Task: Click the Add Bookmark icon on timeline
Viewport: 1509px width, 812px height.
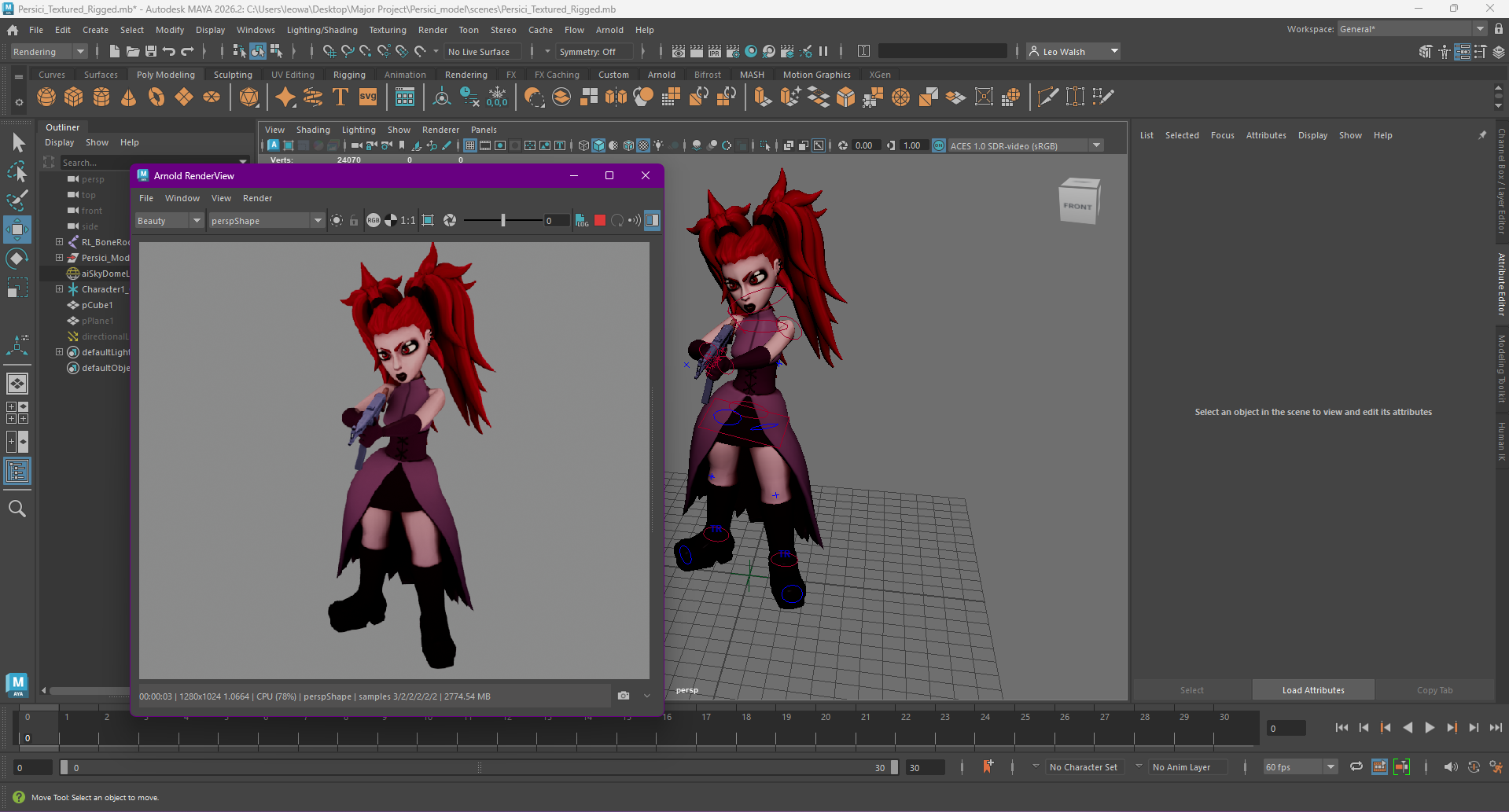Action: point(988,766)
